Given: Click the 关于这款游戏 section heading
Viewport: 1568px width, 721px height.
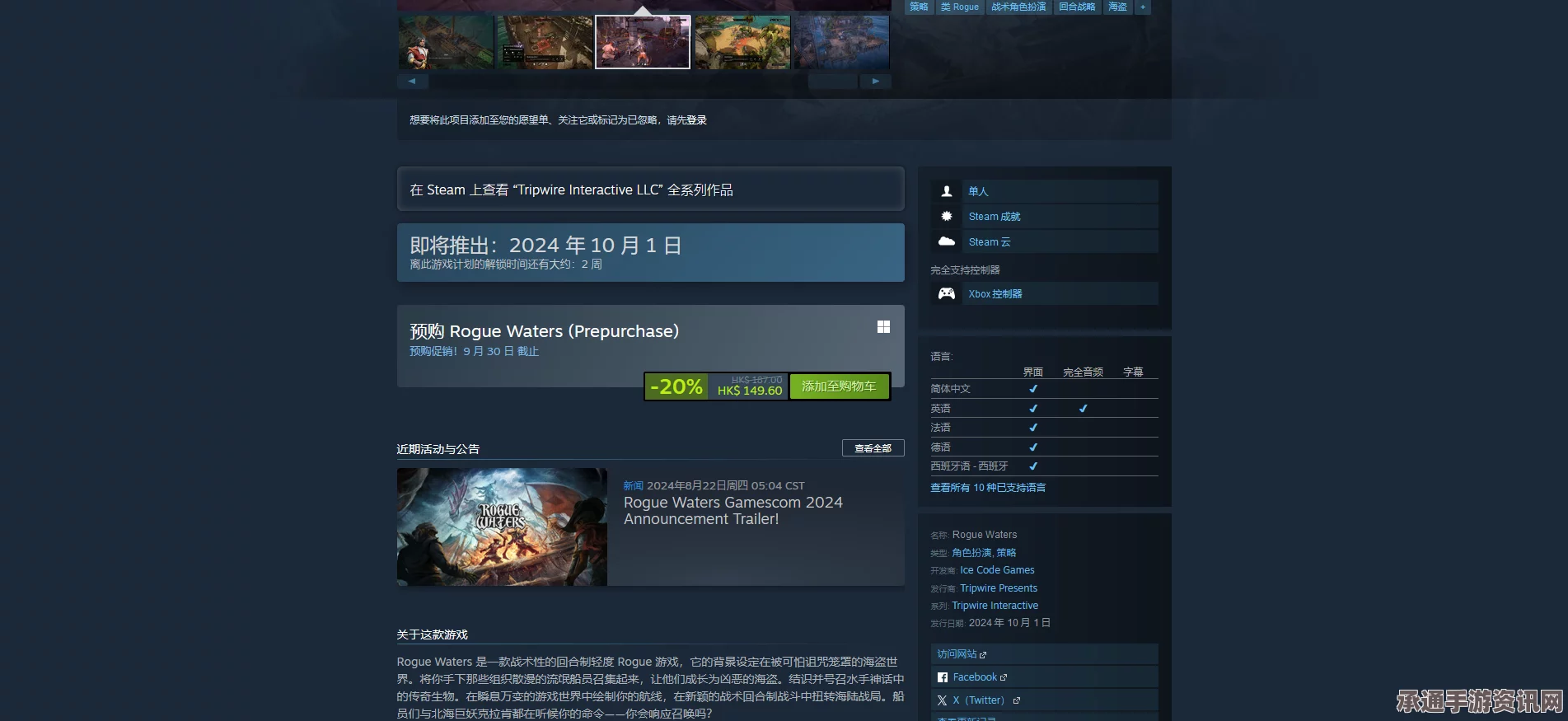Looking at the screenshot, I should click(x=432, y=634).
